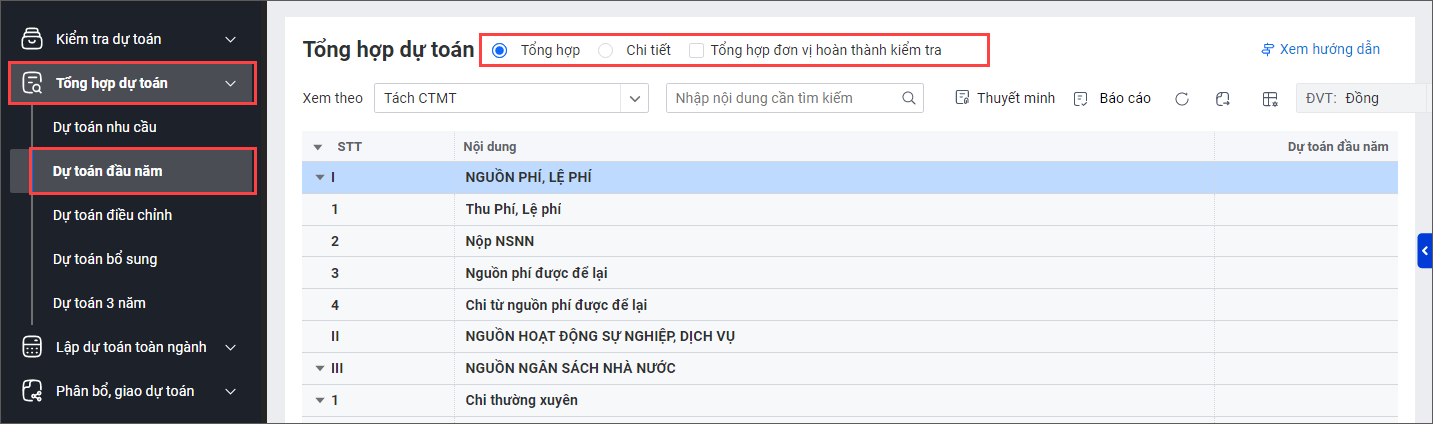Select Dự toán điều chỉnh menu item
Screen dimensions: 1433x424
(x=113, y=215)
